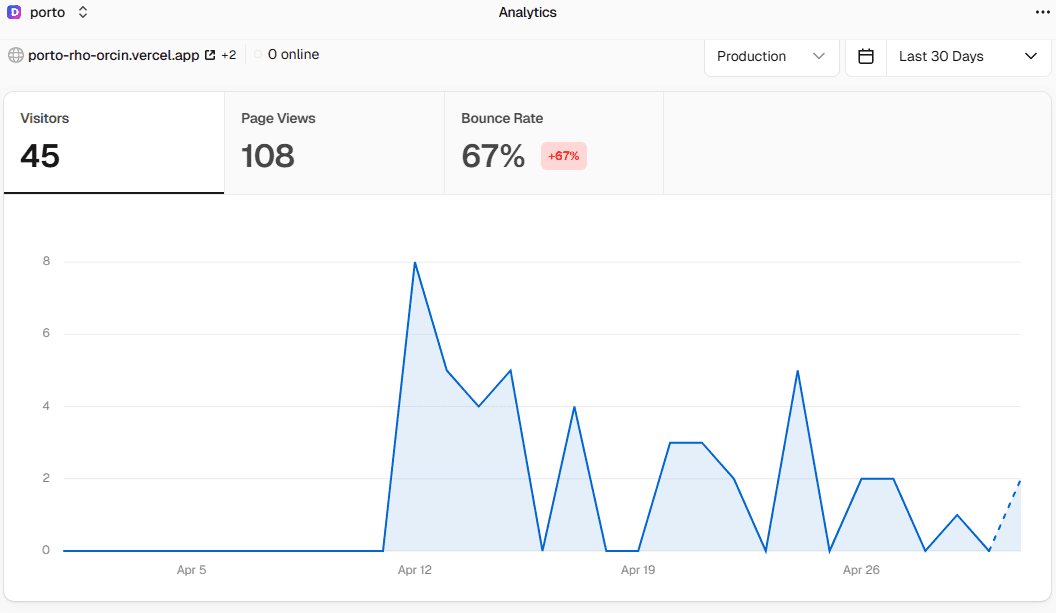The height and width of the screenshot is (613, 1056).
Task: Click the calendar icon button
Action: tap(866, 57)
